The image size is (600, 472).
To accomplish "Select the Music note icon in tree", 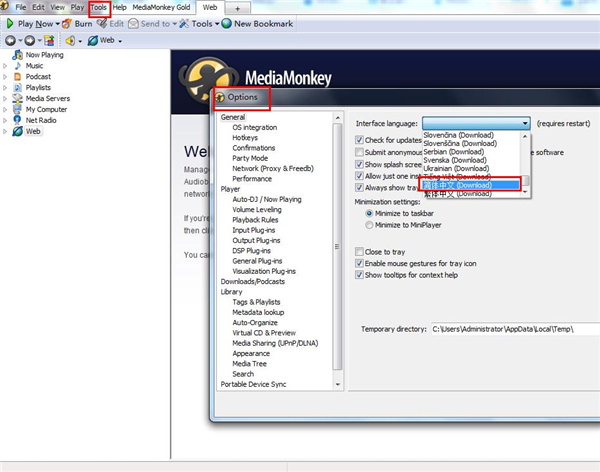I will click(18, 66).
